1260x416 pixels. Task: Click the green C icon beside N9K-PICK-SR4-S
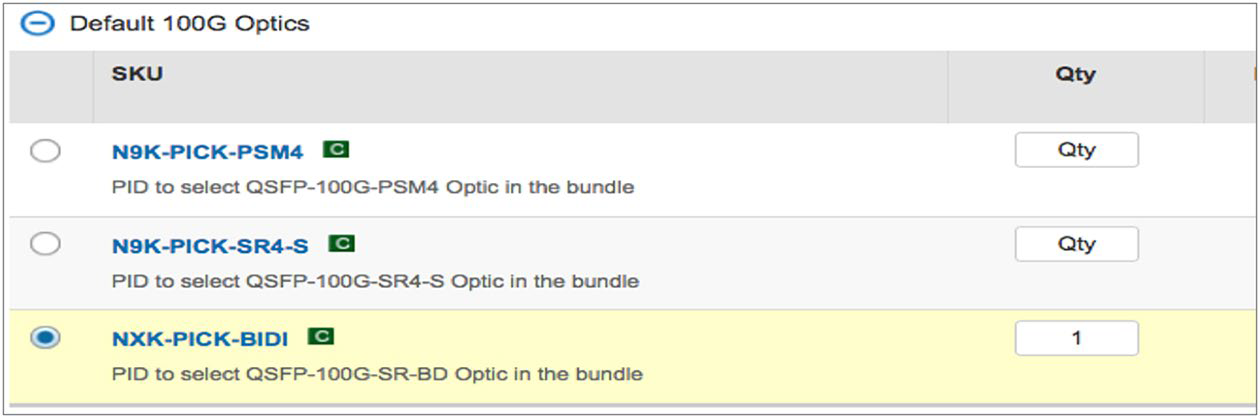click(x=342, y=244)
